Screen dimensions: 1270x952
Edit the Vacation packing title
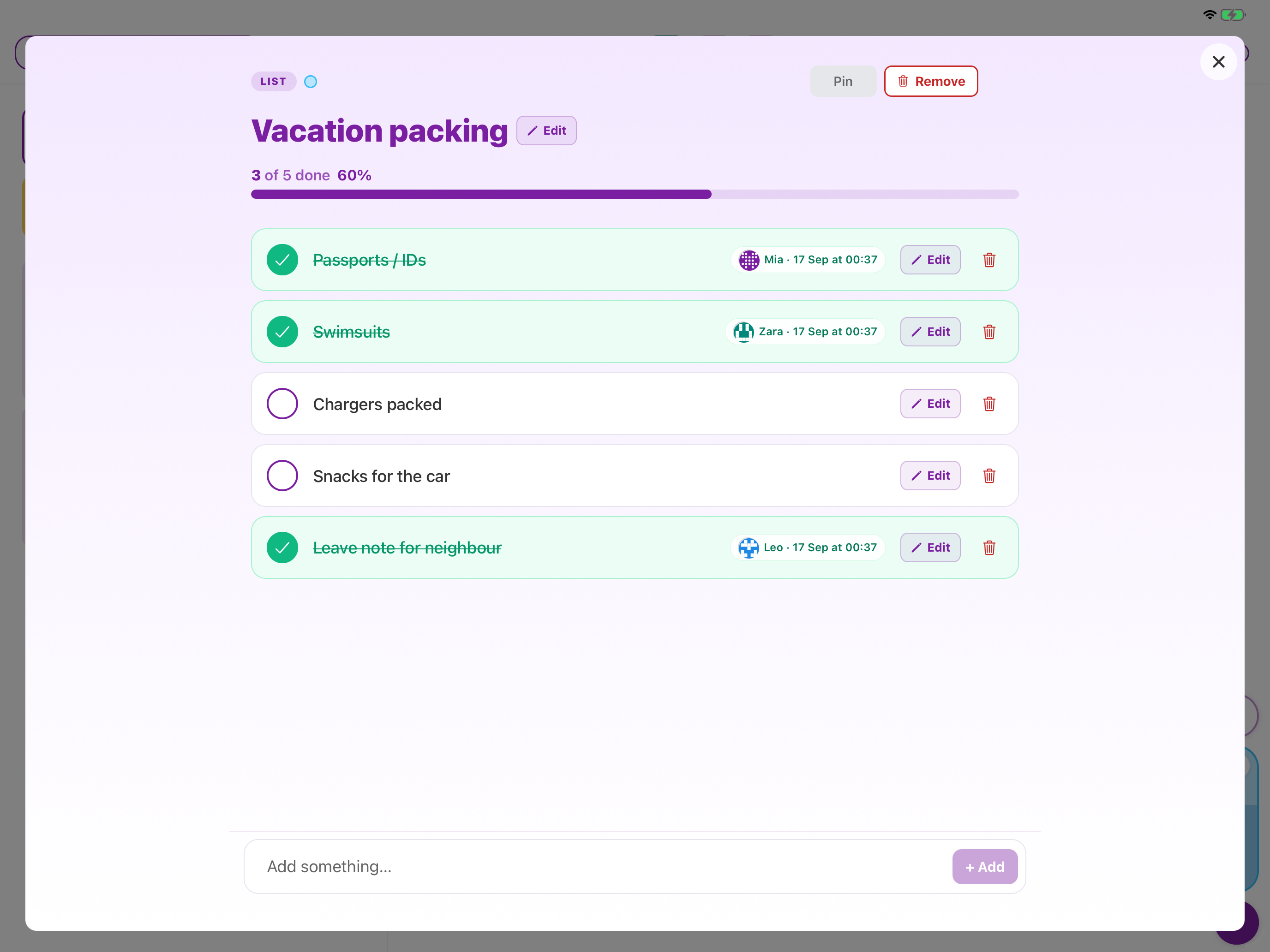coord(546,131)
